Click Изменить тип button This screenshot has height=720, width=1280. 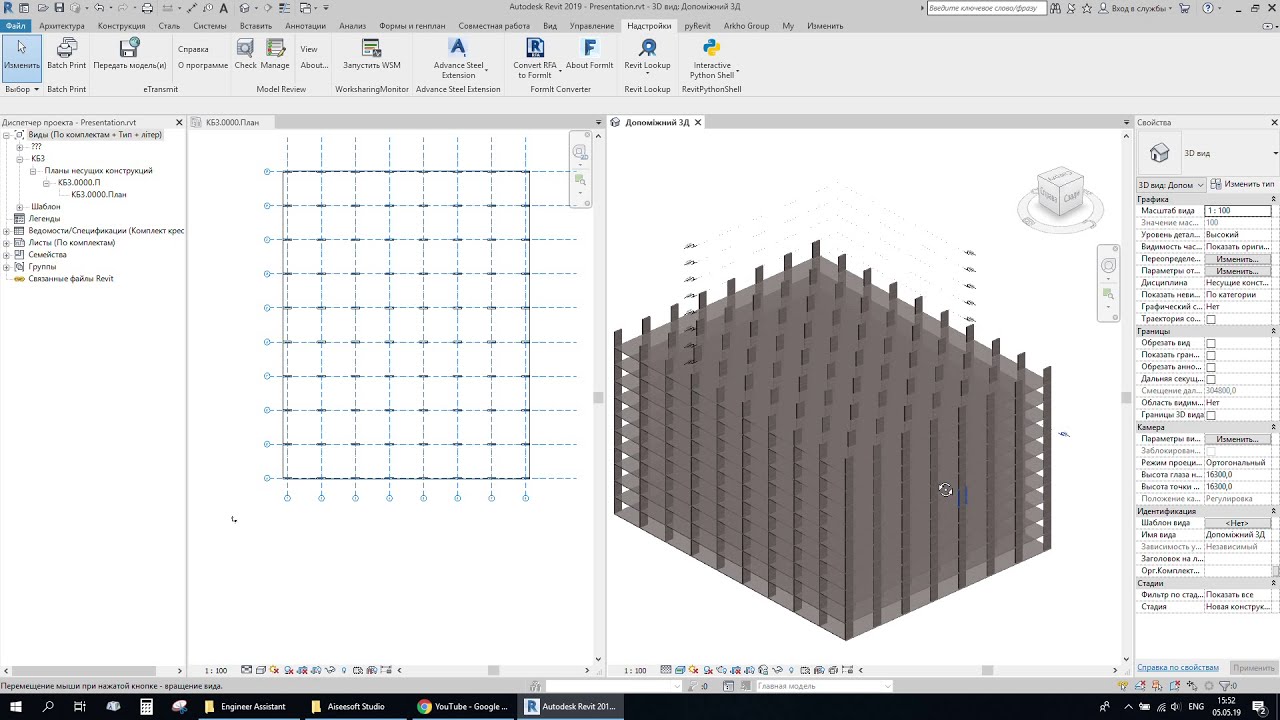tap(1242, 185)
